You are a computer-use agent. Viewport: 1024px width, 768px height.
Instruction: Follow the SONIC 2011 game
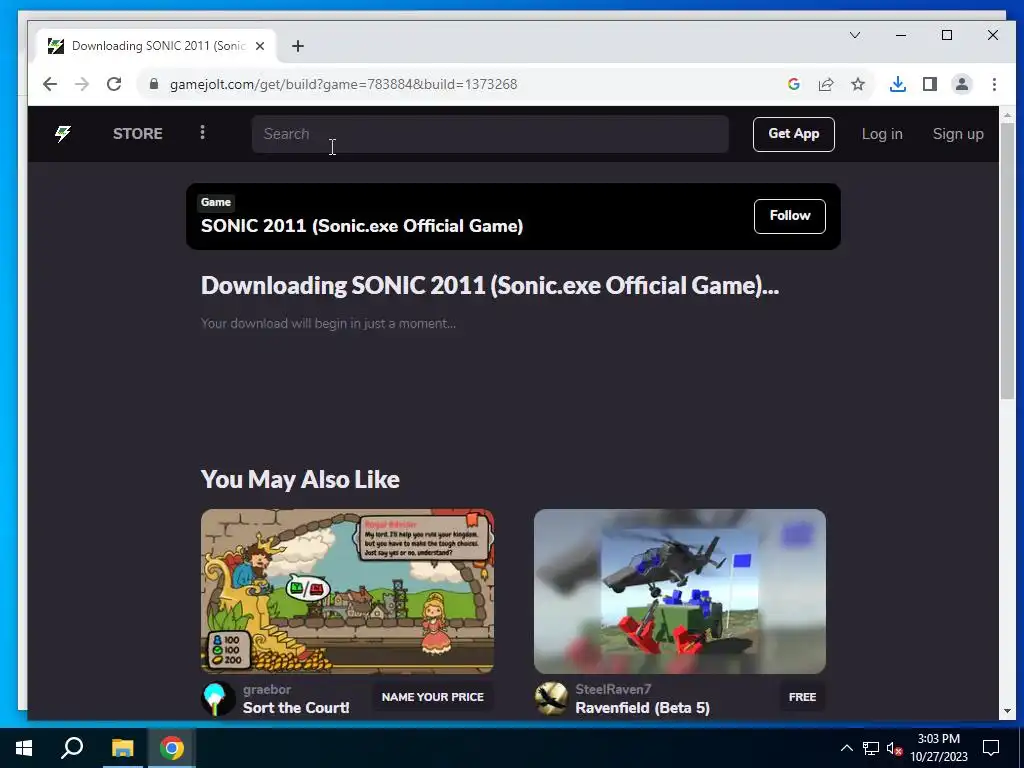click(x=790, y=216)
